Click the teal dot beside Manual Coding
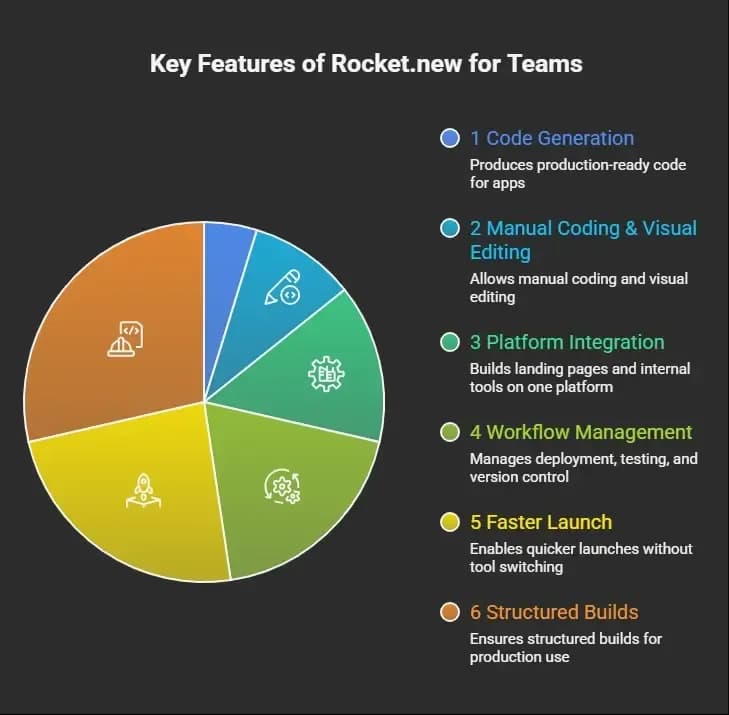729x715 pixels. [x=450, y=228]
